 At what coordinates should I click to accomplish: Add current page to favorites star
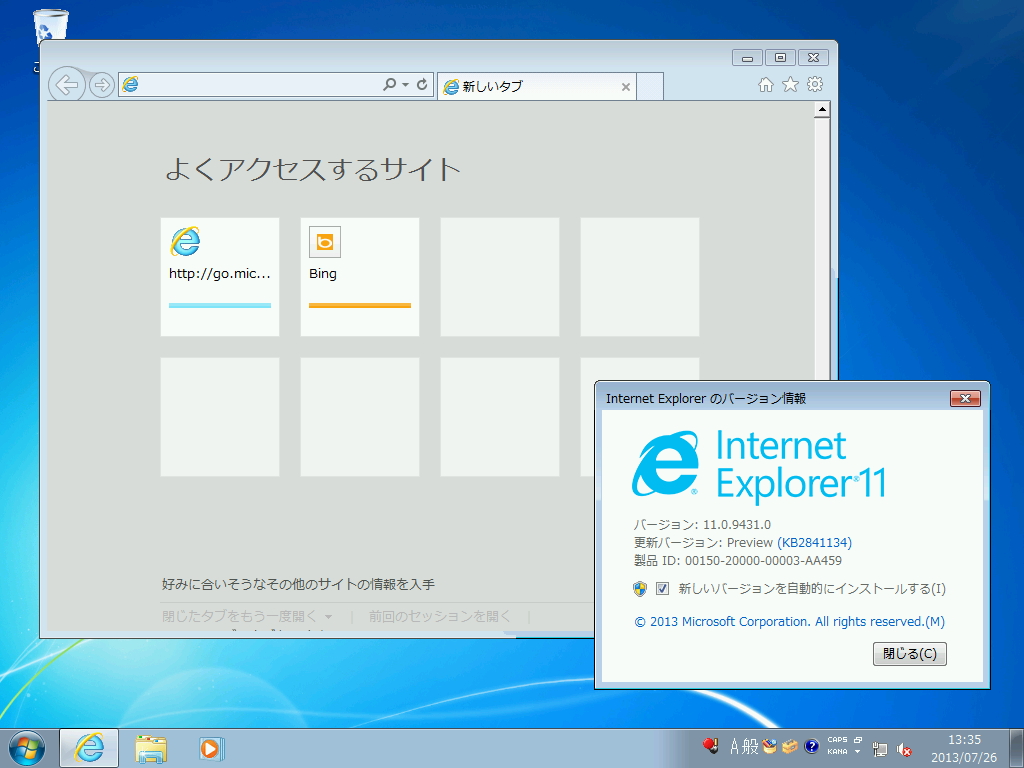[790, 85]
